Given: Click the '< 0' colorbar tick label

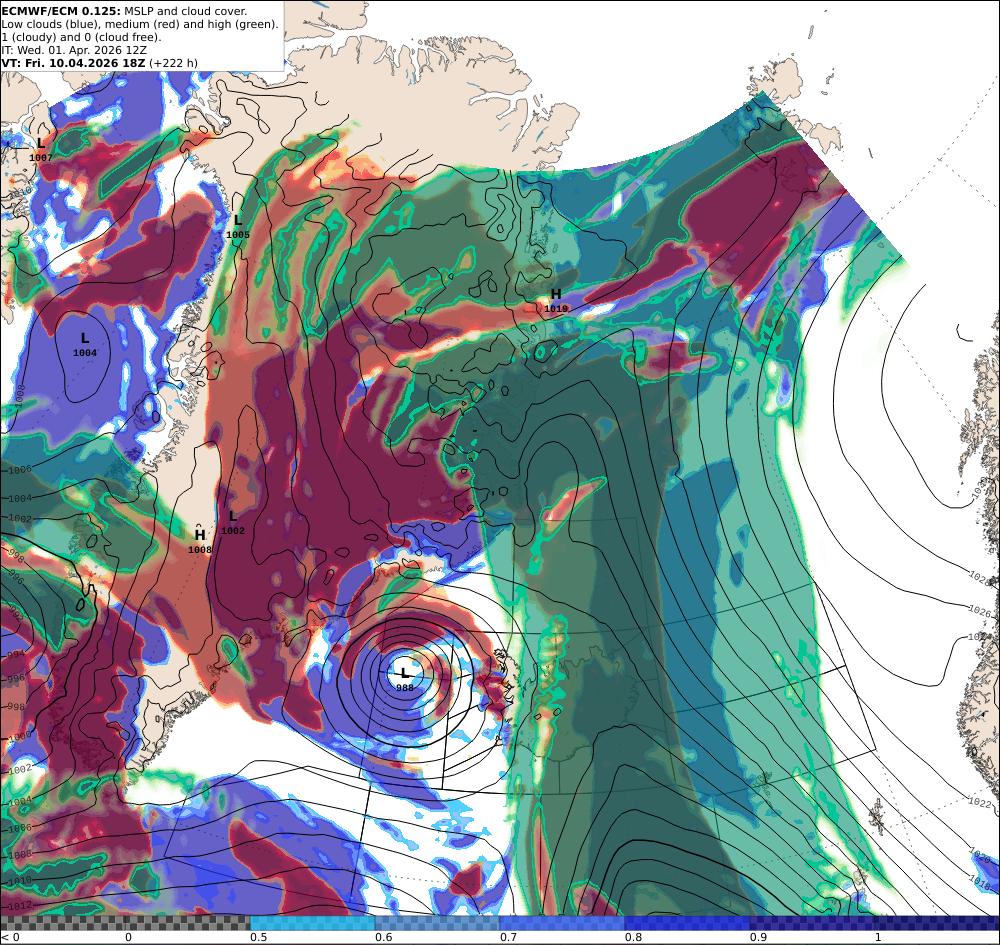Looking at the screenshot, I should 11,937.
